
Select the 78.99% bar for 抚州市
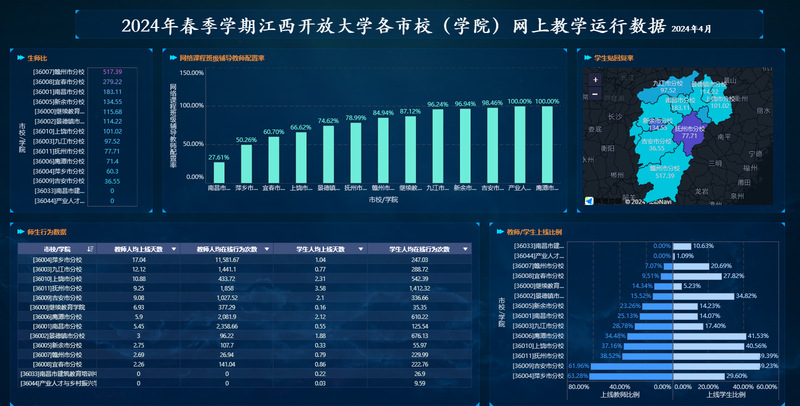[356, 153]
